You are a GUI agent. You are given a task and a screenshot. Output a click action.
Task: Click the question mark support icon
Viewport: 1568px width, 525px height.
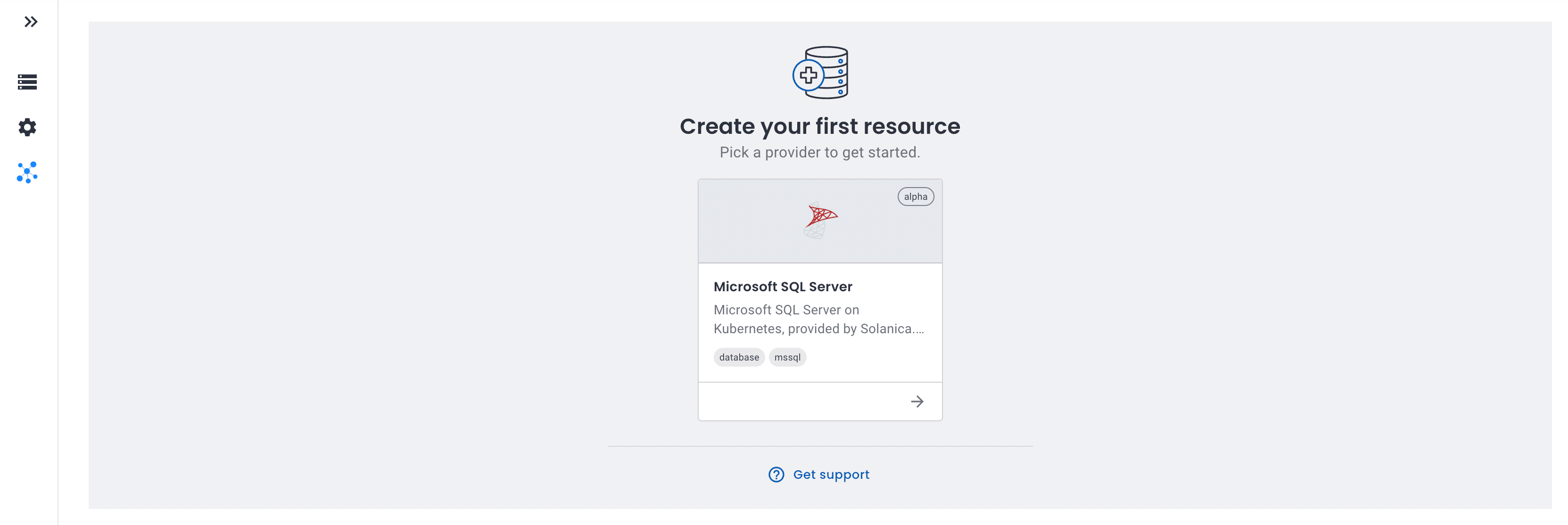coord(776,475)
